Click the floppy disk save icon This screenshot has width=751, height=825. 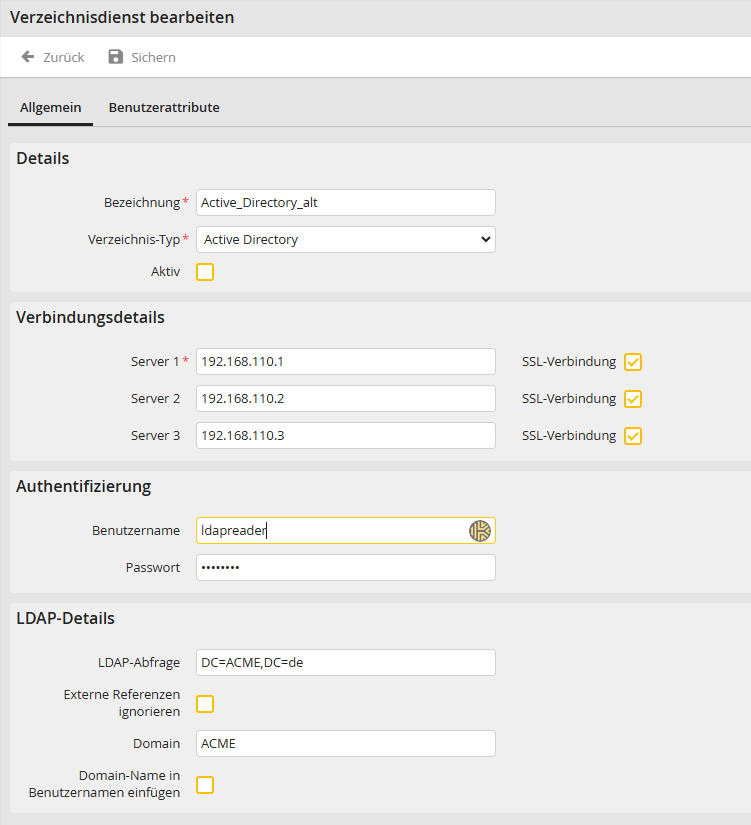pyautogui.click(x=115, y=57)
